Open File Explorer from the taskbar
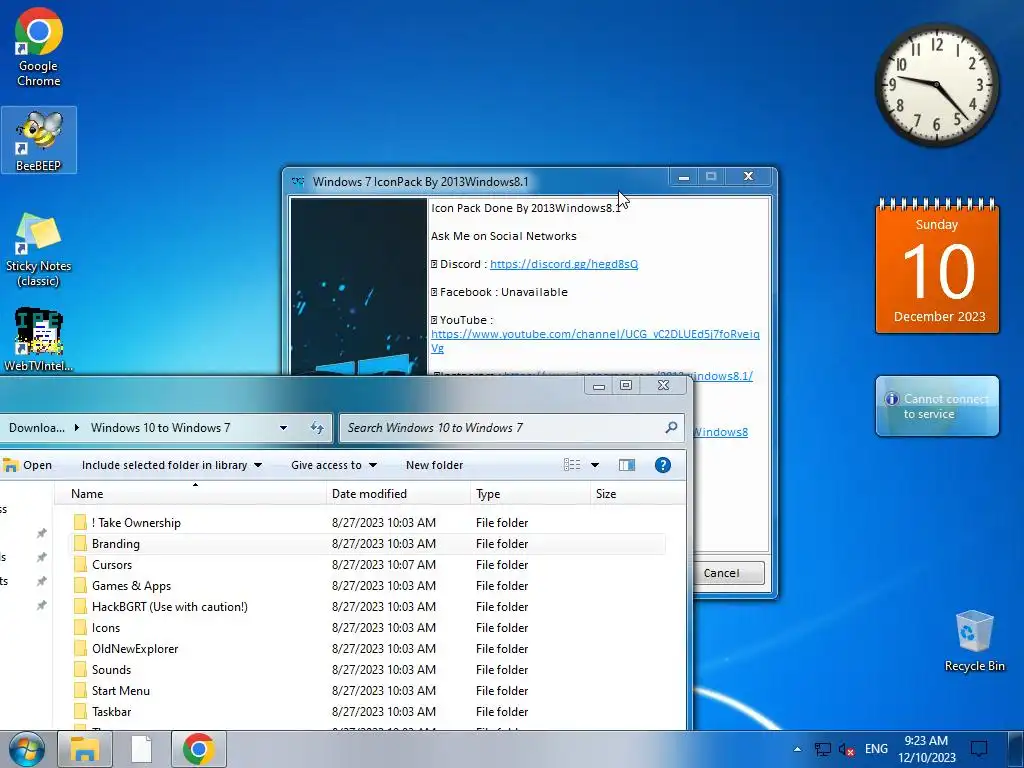Screen dimensions: 1024x768 pyautogui.click(x=85, y=749)
